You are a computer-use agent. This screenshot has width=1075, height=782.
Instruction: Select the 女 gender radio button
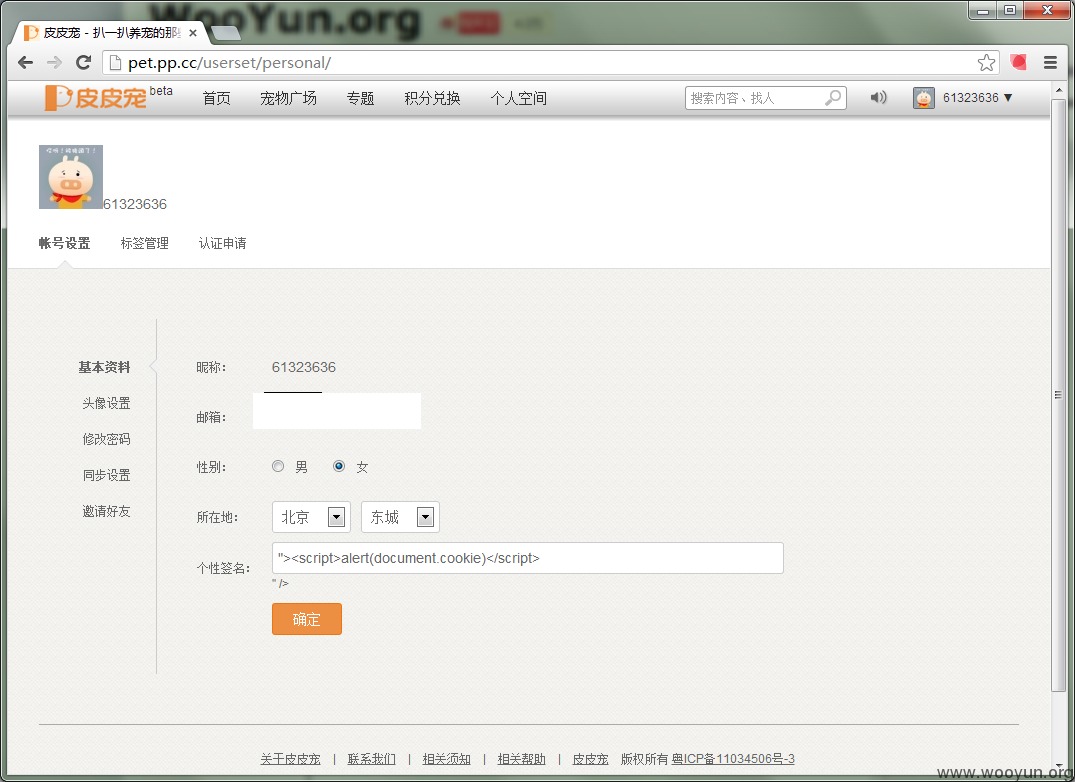click(339, 466)
